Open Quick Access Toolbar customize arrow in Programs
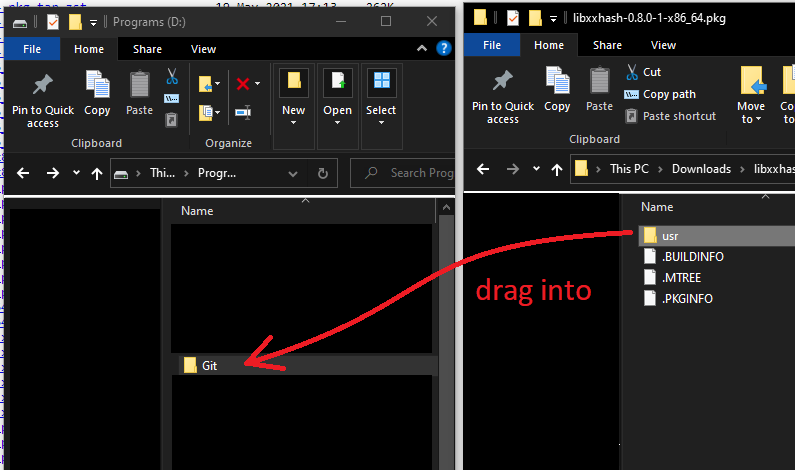Image resolution: width=795 pixels, height=470 pixels. click(x=93, y=22)
